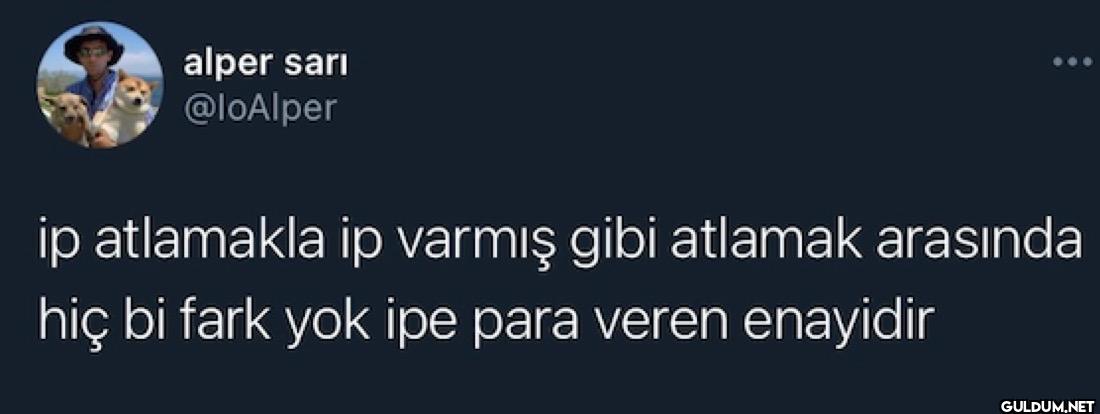
Task: Open the GULDUM.NET watermark link
Action: pyautogui.click(x=1047, y=405)
